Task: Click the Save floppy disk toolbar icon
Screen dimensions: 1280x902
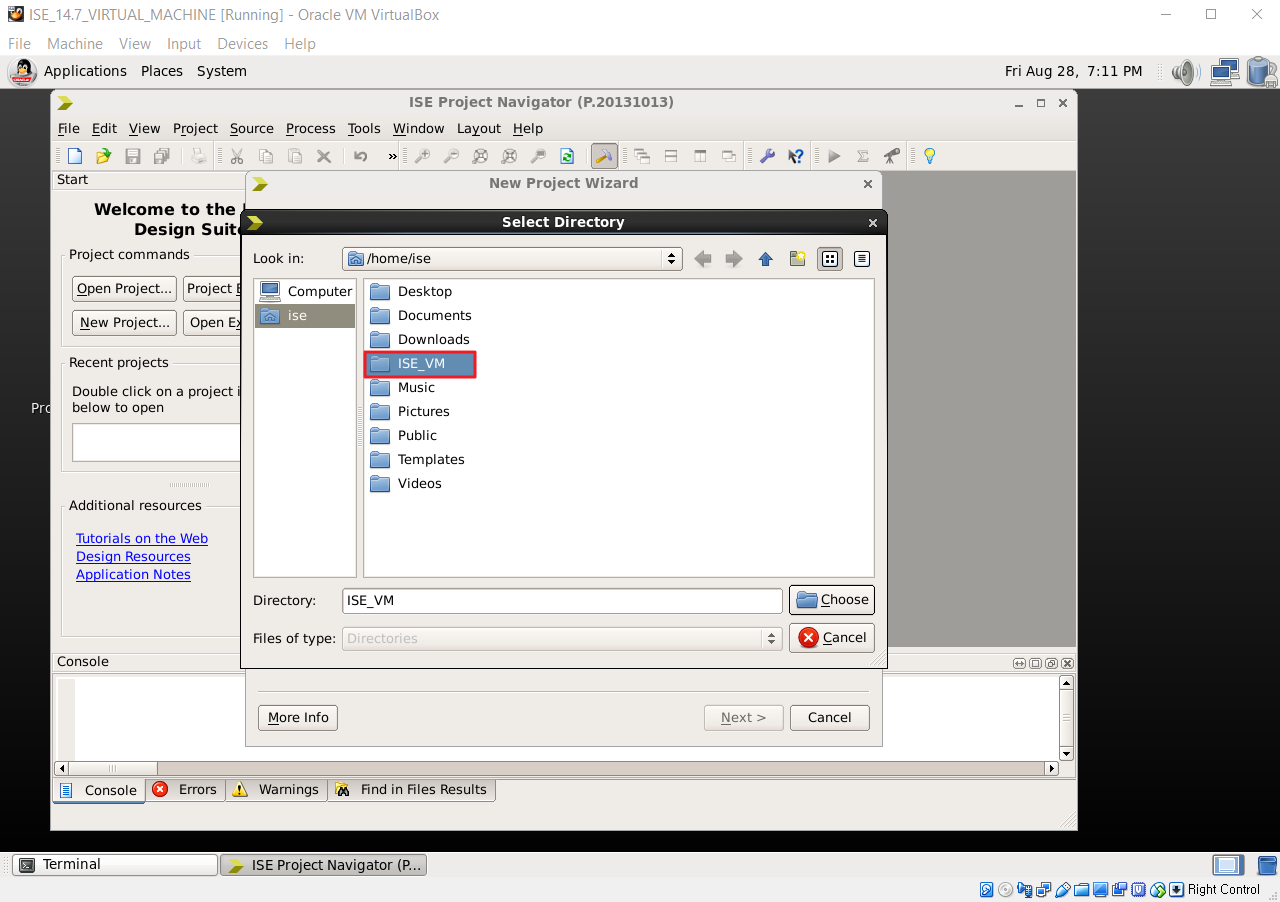Action: click(132, 156)
